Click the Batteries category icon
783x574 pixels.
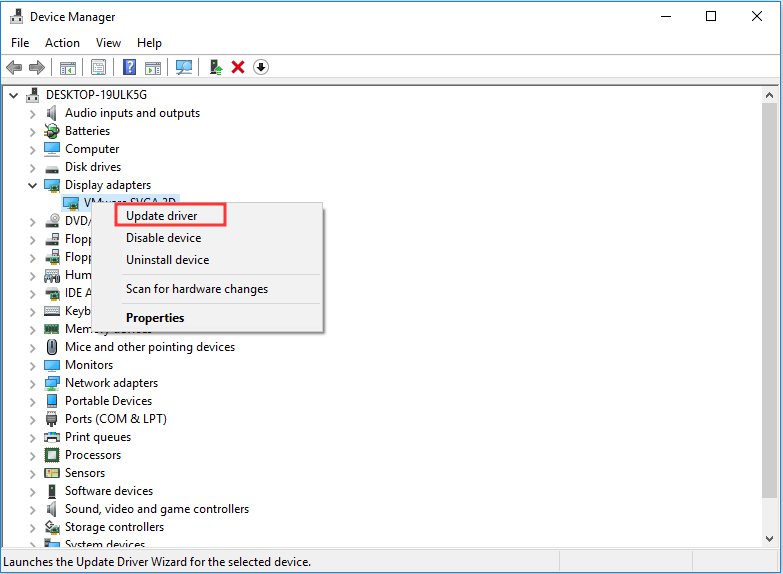click(51, 131)
